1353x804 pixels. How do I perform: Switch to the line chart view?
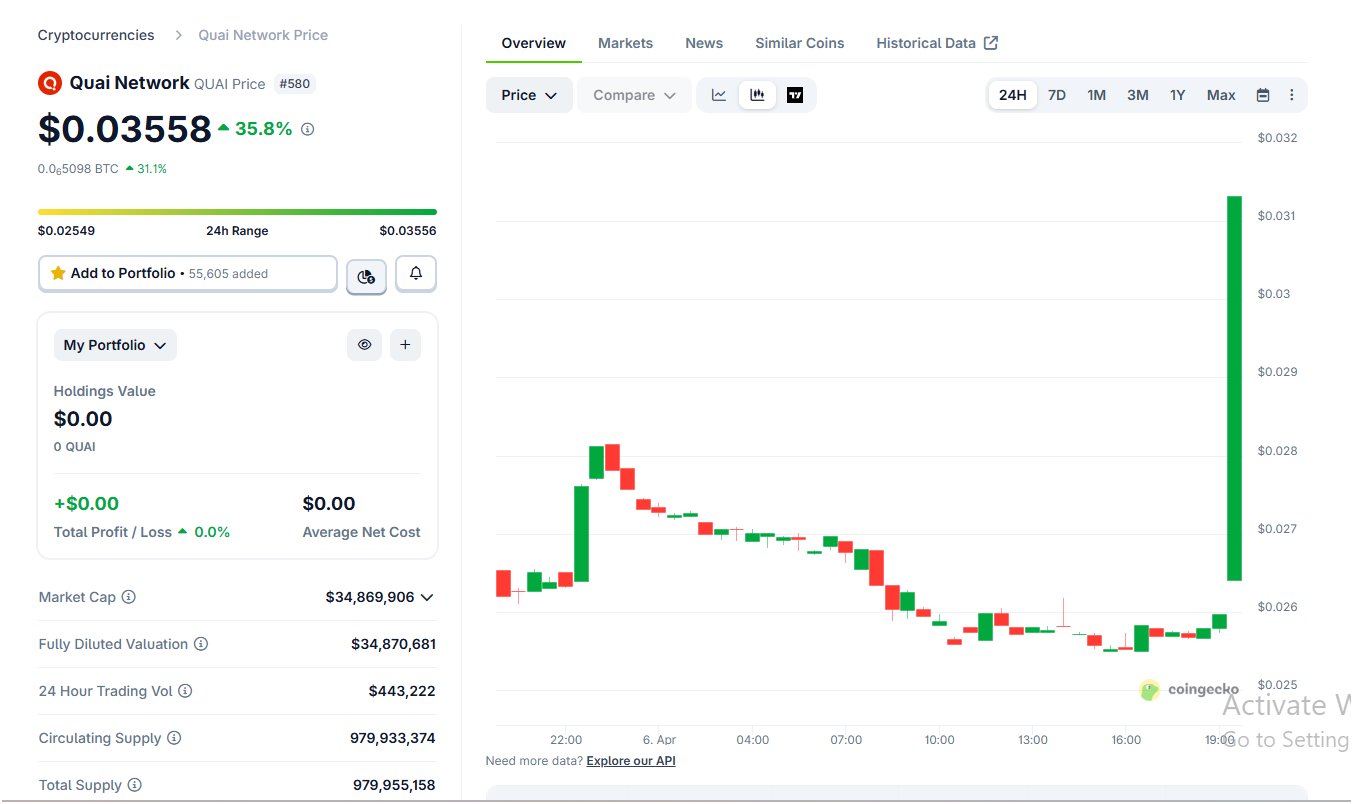719,95
